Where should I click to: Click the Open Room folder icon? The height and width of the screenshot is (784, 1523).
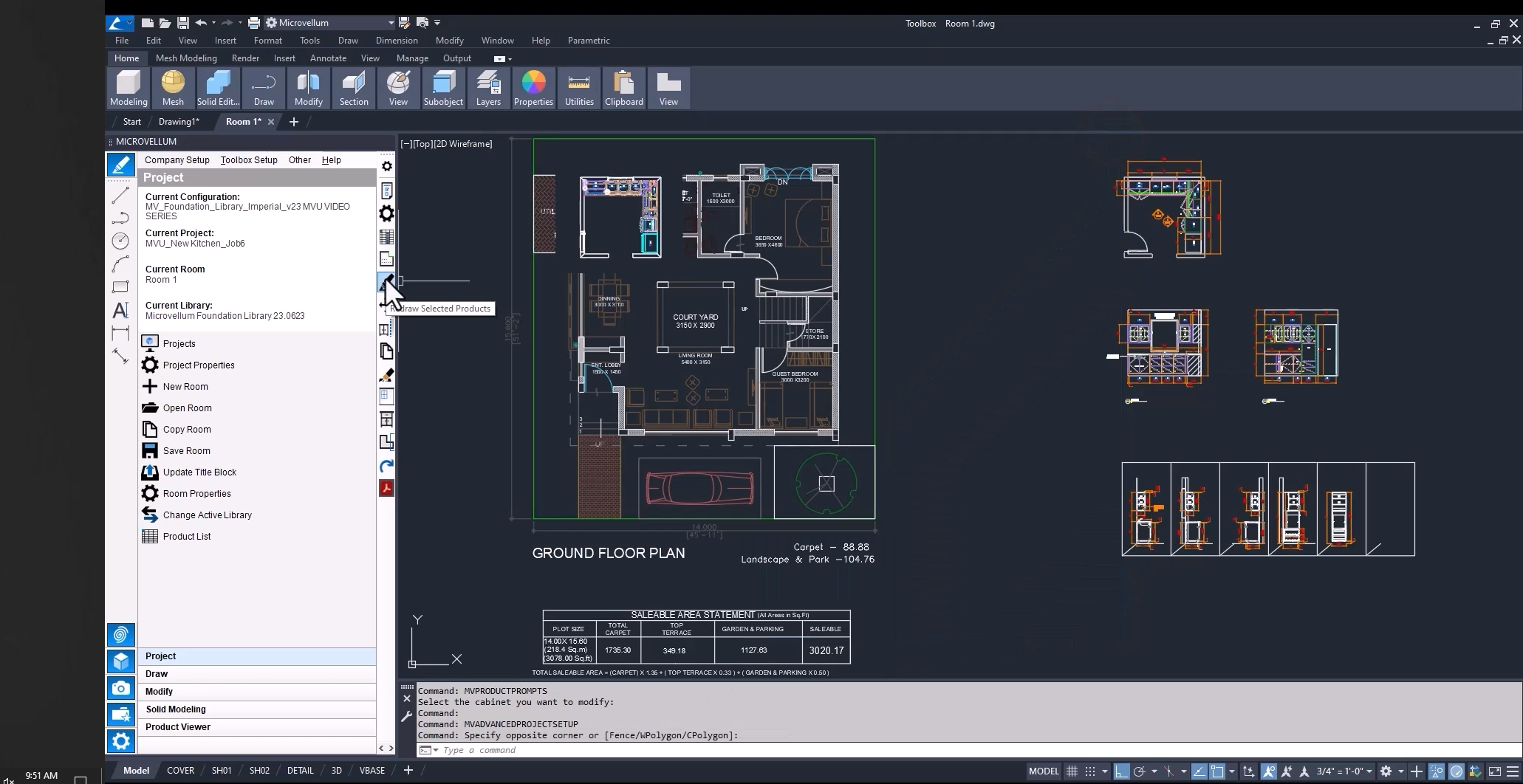pyautogui.click(x=150, y=408)
